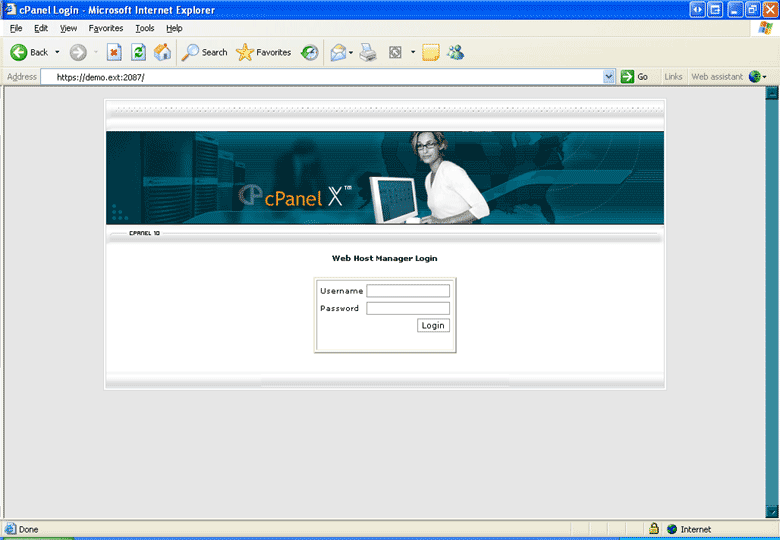This screenshot has height=540, width=780.
Task: Click the Go button
Action: click(634, 77)
